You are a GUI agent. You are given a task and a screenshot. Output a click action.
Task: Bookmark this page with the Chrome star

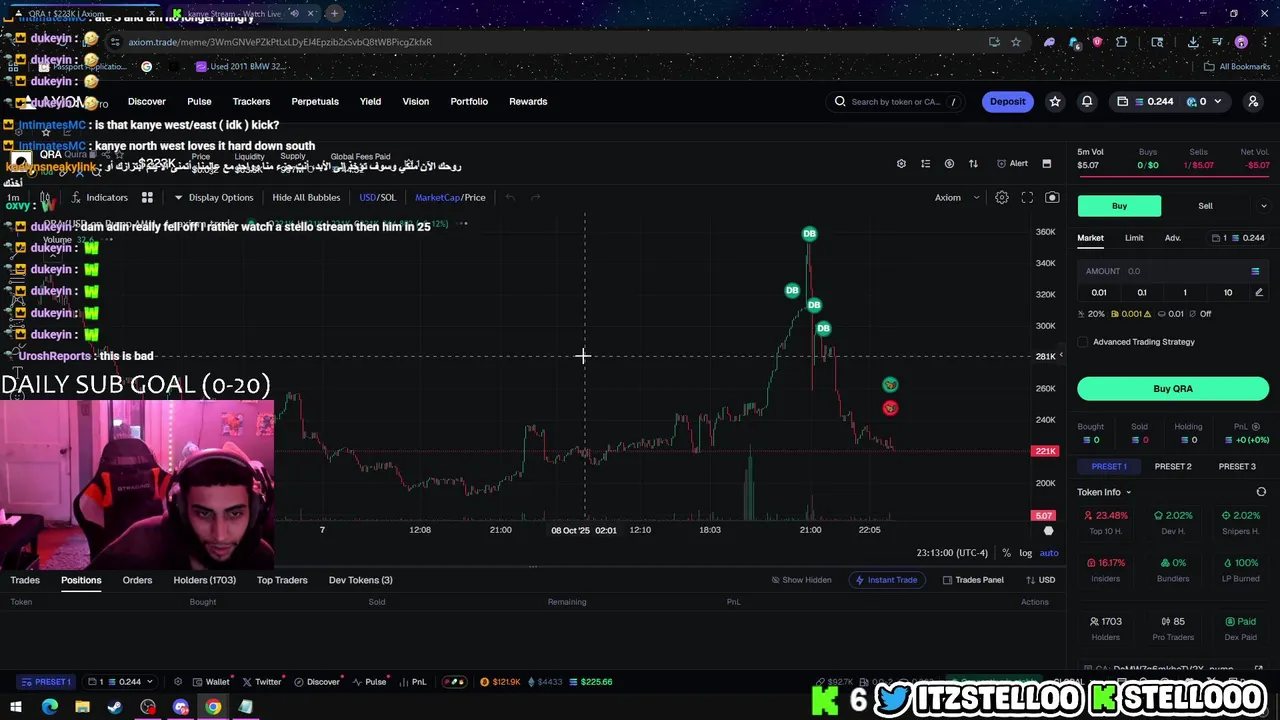point(1016,42)
